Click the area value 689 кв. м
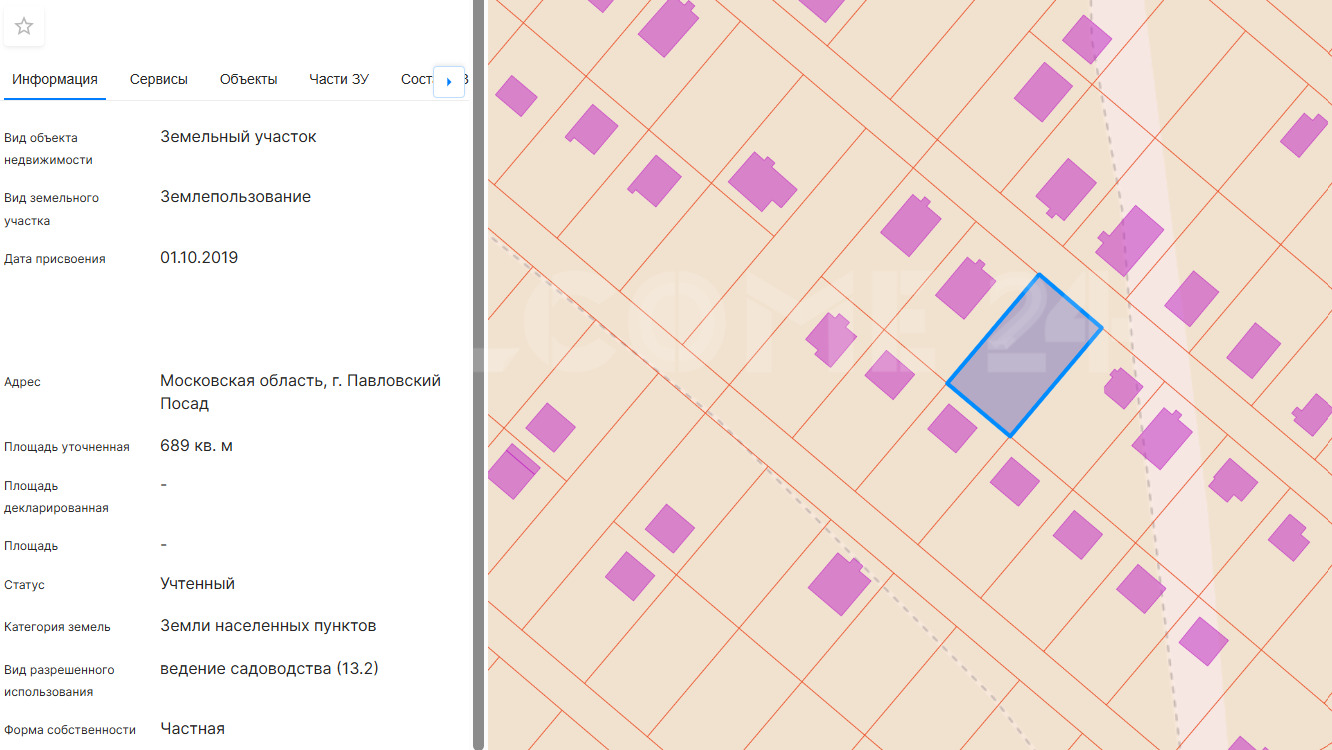This screenshot has height=750, width=1332. (x=196, y=446)
